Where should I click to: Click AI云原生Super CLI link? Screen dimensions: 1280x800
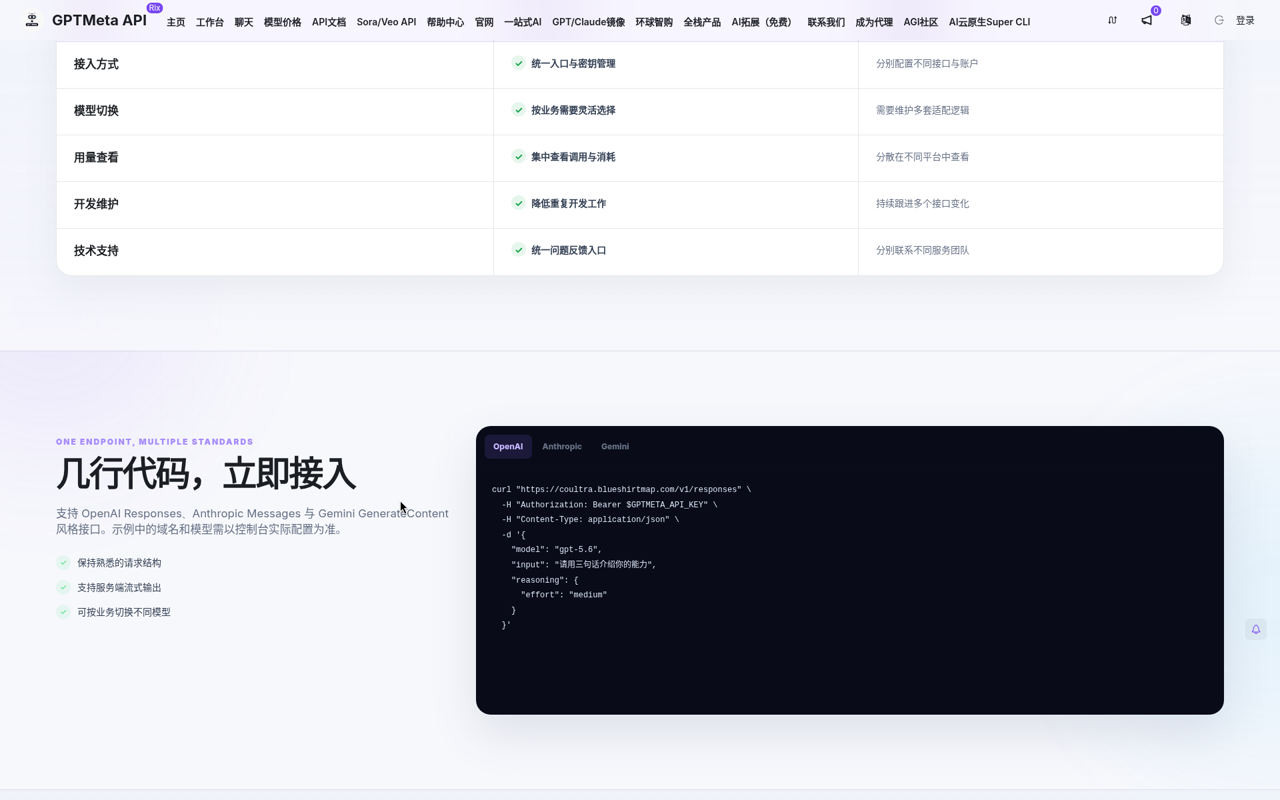coord(989,22)
